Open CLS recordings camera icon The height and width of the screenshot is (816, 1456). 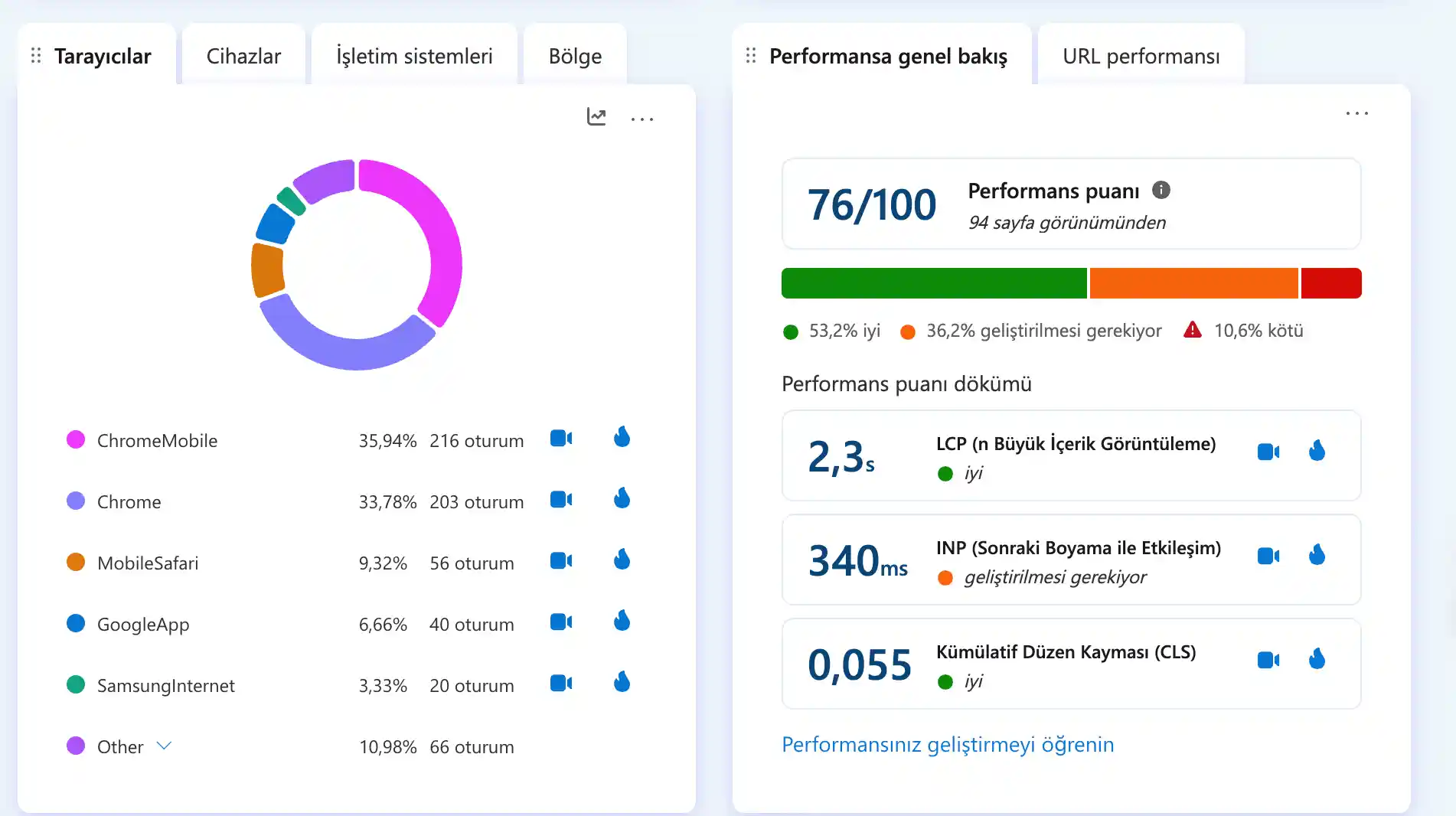click(1268, 660)
